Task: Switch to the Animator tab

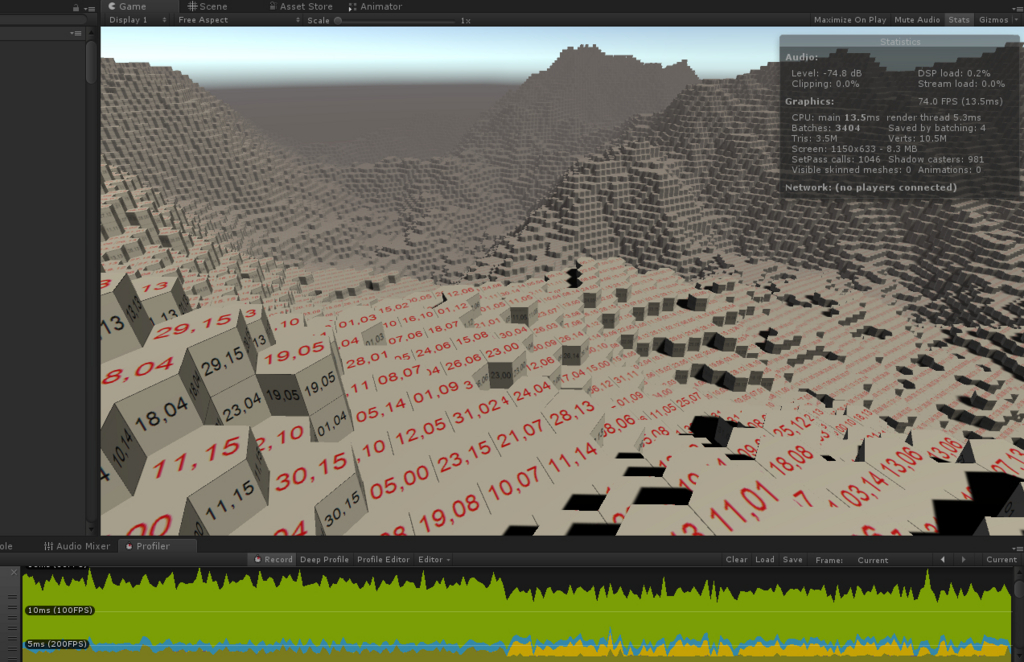Action: tap(376, 7)
